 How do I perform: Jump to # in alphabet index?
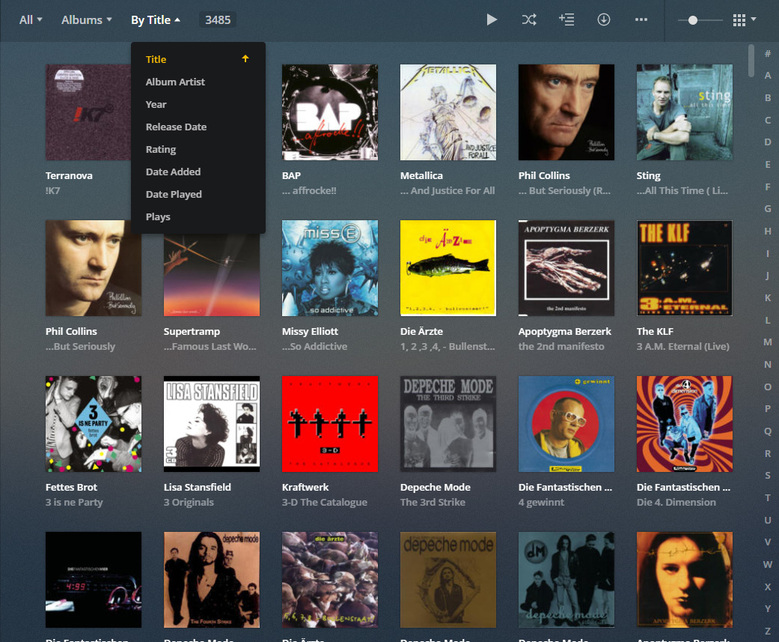pyautogui.click(x=768, y=53)
